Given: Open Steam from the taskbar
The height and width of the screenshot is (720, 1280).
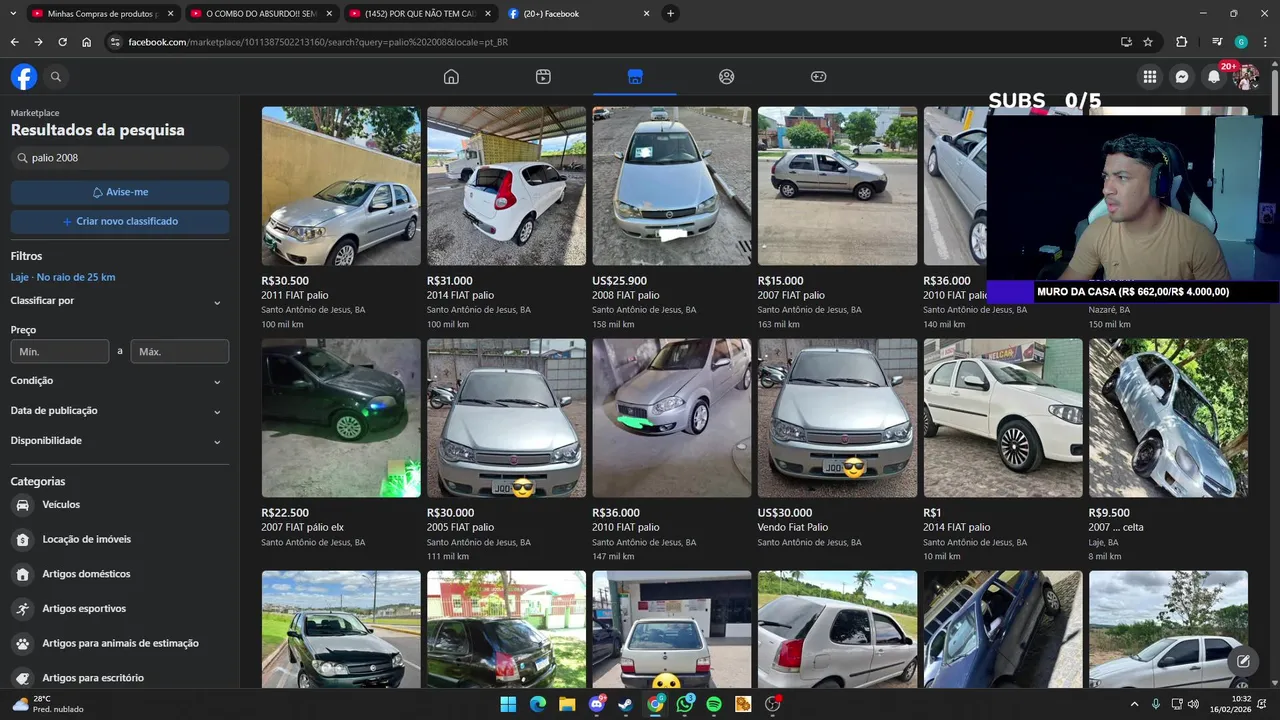Looking at the screenshot, I should click(626, 704).
